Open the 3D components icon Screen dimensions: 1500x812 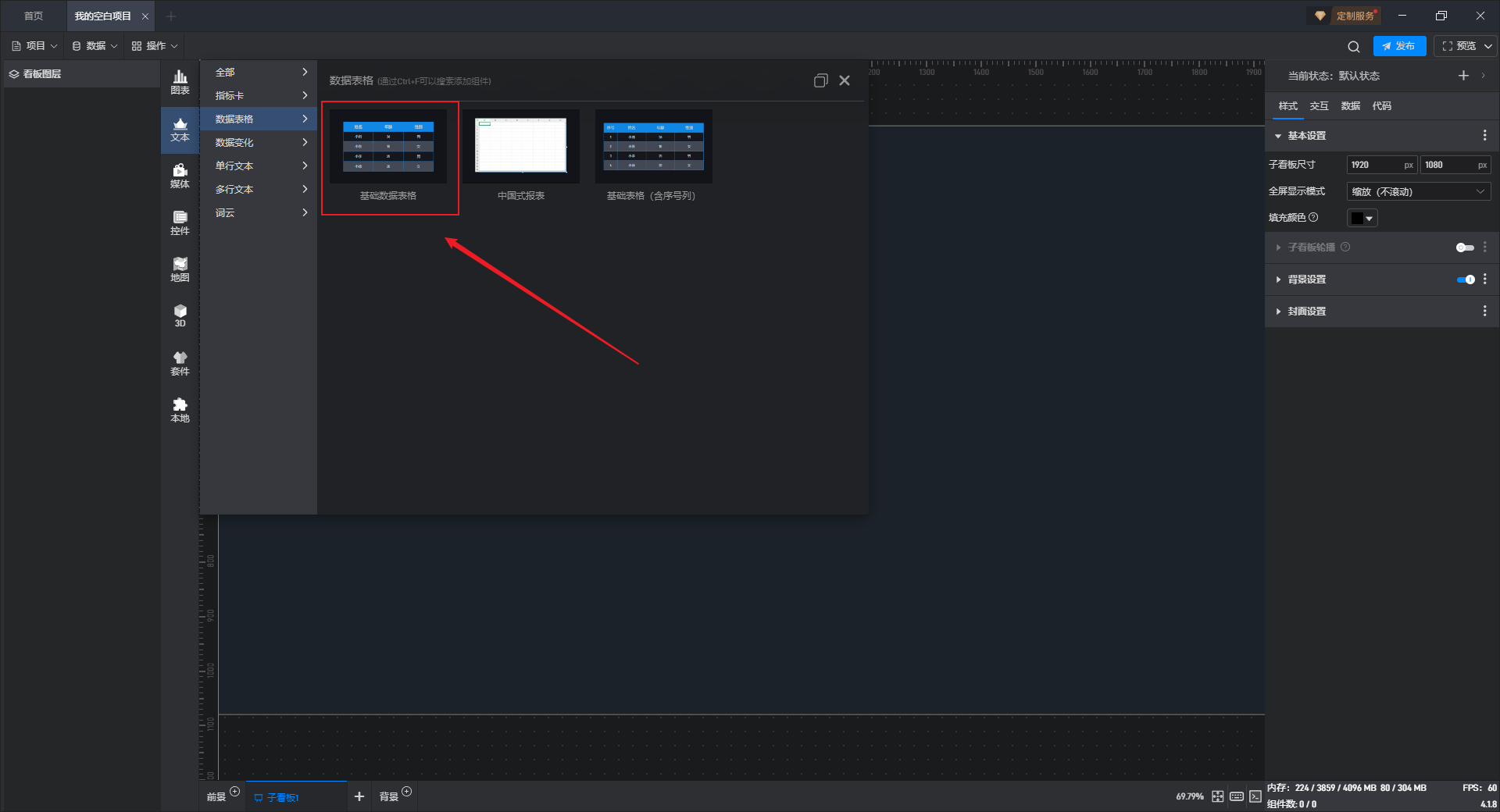[x=180, y=315]
